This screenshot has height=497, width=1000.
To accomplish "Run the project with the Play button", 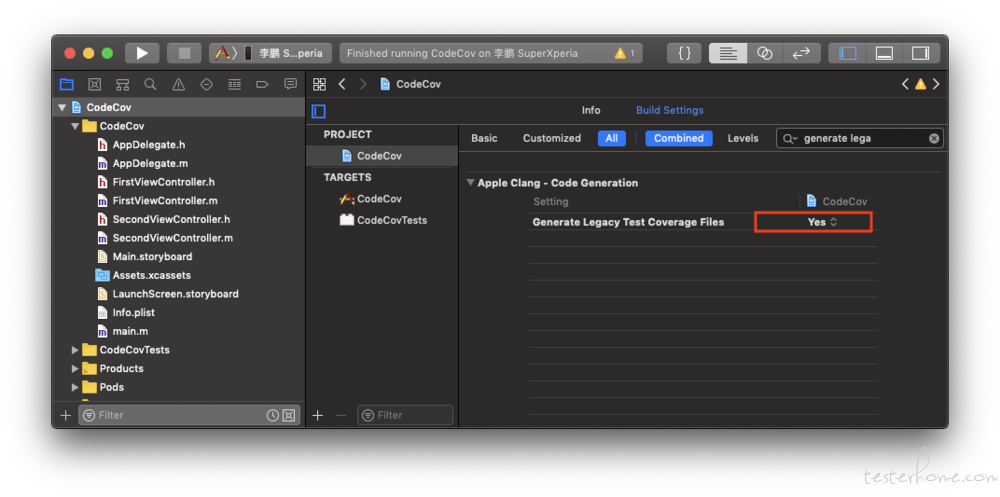I will [x=142, y=54].
